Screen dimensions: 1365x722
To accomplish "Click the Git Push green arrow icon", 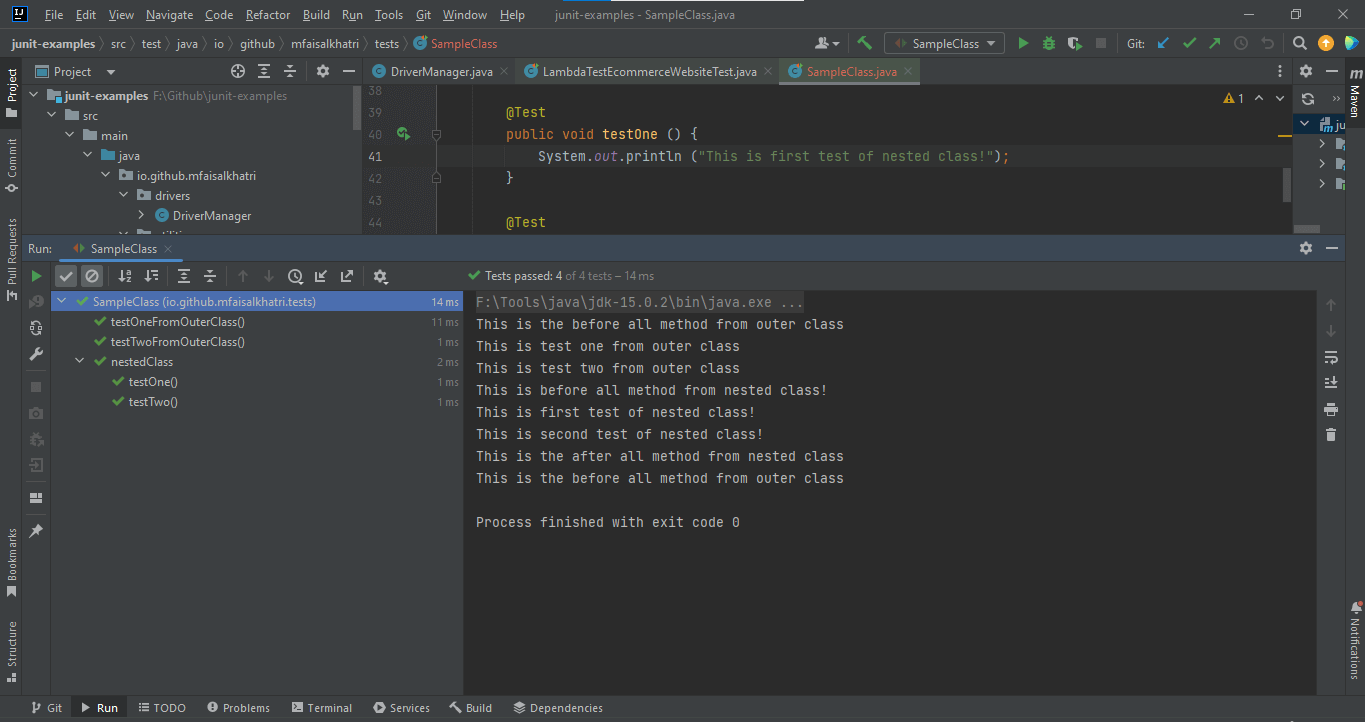I will pos(1214,43).
